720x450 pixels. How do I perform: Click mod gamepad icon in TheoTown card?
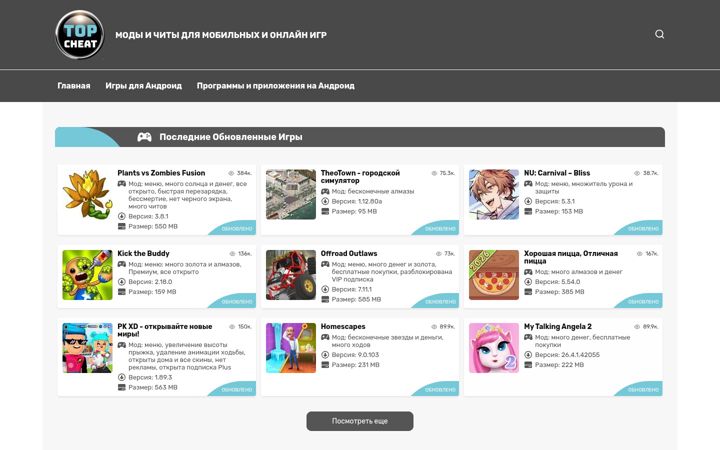pos(325,191)
